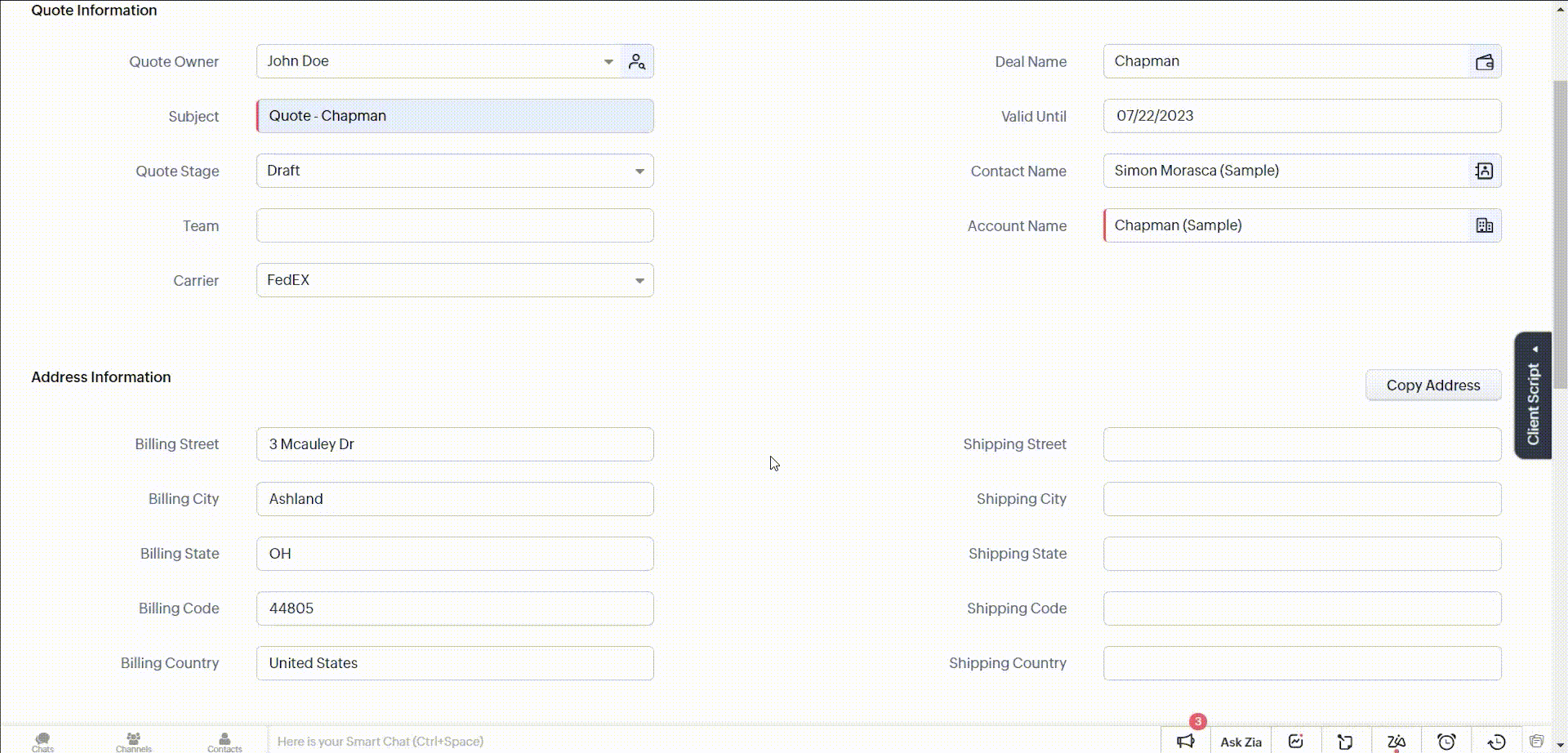Expand the Client Script side panel
The height and width of the screenshot is (753, 1568).
(1533, 396)
